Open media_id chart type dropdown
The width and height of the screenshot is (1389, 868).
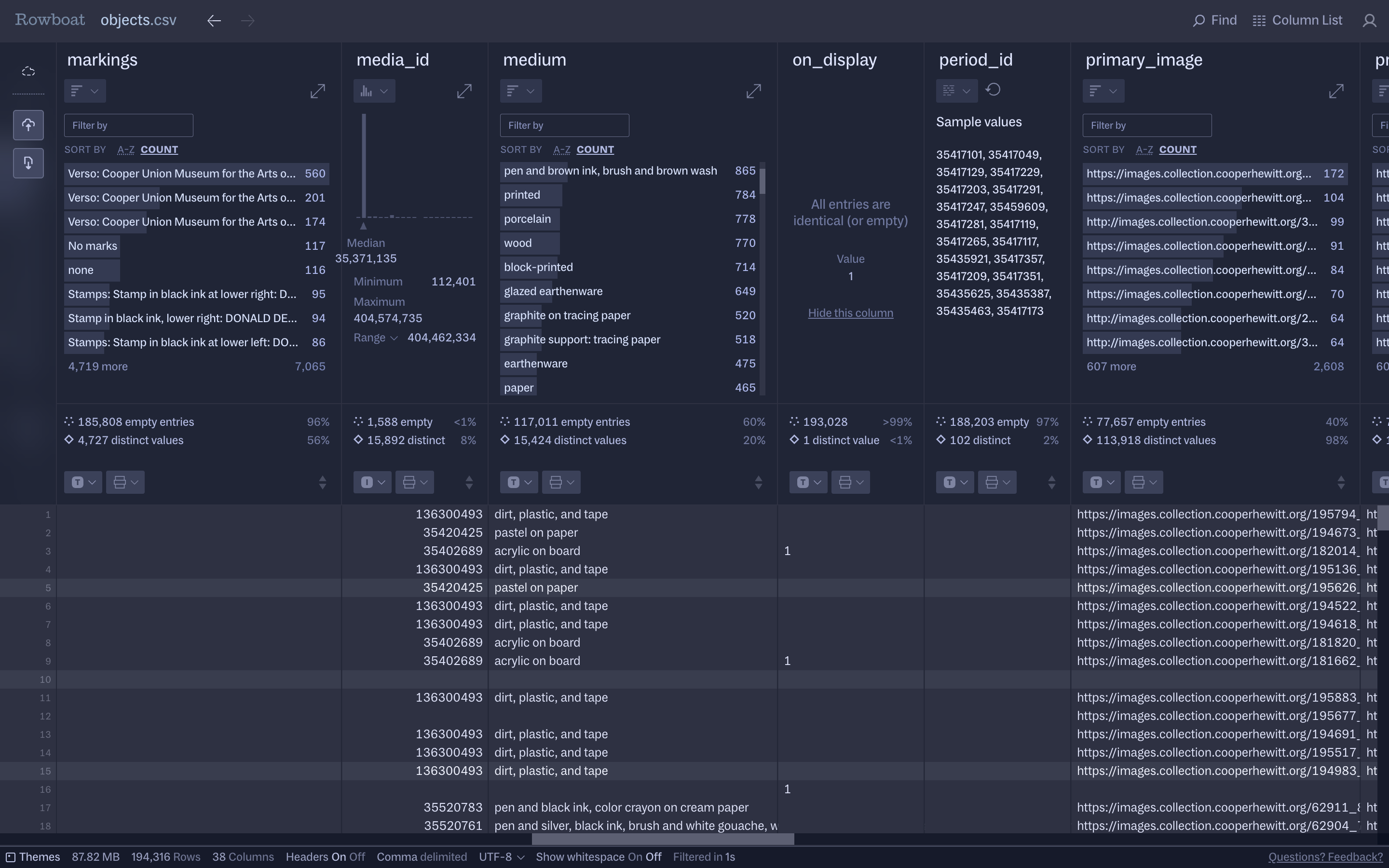coord(374,91)
